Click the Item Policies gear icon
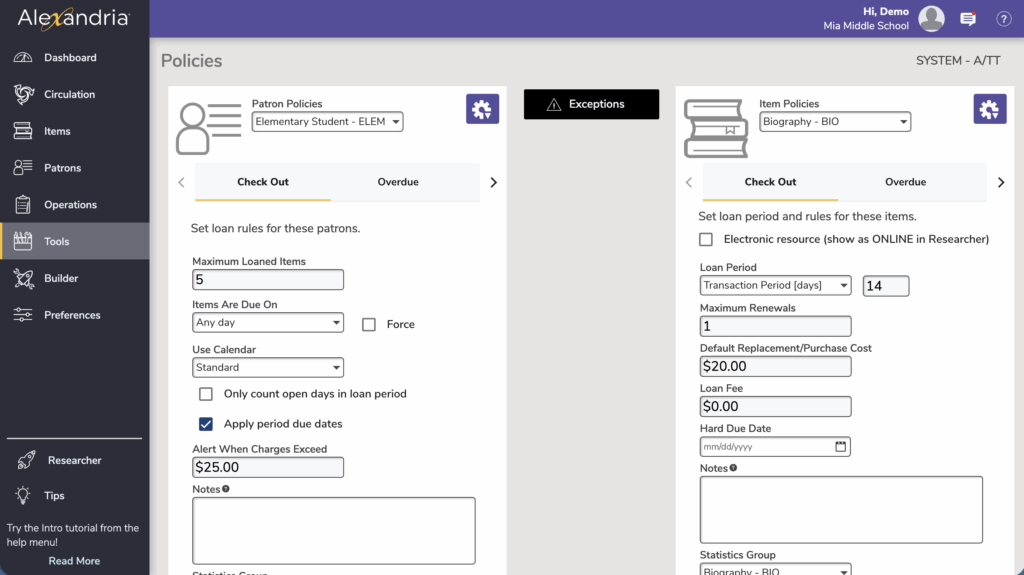The image size is (1024, 575). [990, 109]
